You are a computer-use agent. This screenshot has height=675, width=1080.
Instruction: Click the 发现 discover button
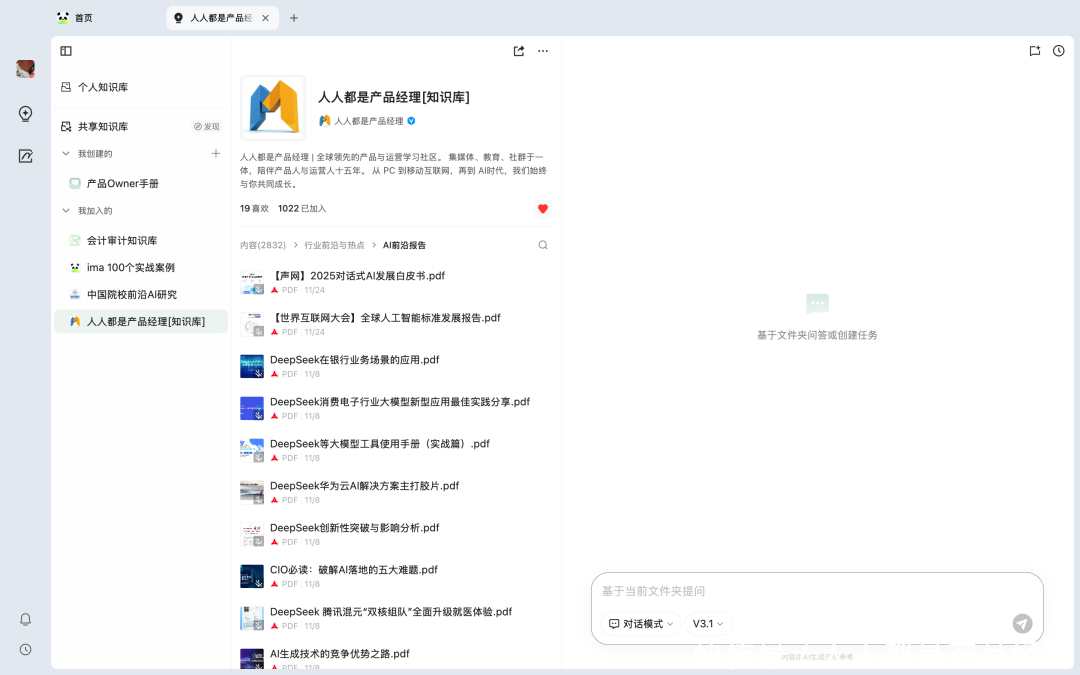206,127
